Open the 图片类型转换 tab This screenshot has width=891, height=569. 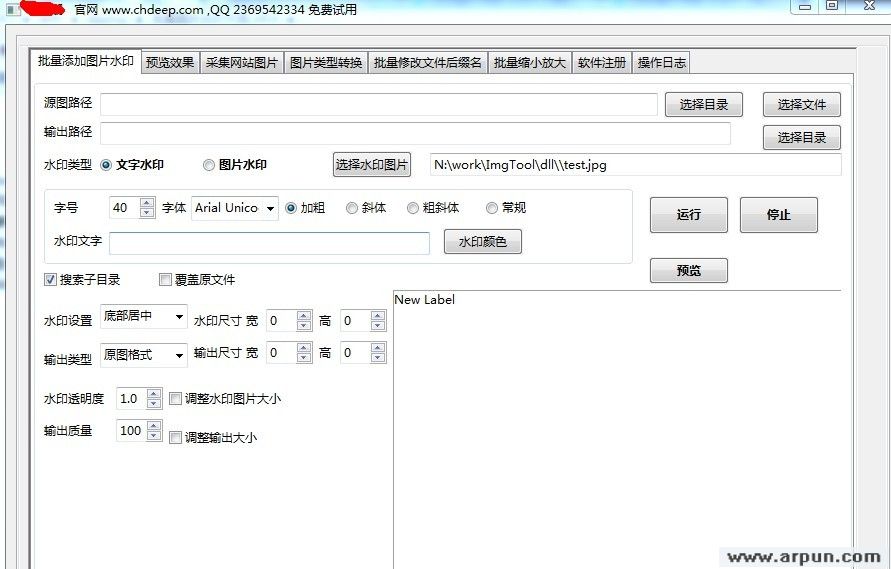[326, 62]
